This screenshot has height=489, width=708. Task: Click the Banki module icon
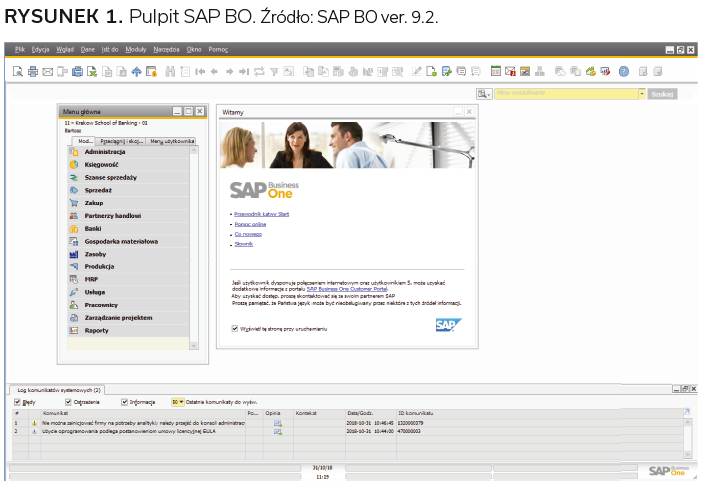(74, 228)
